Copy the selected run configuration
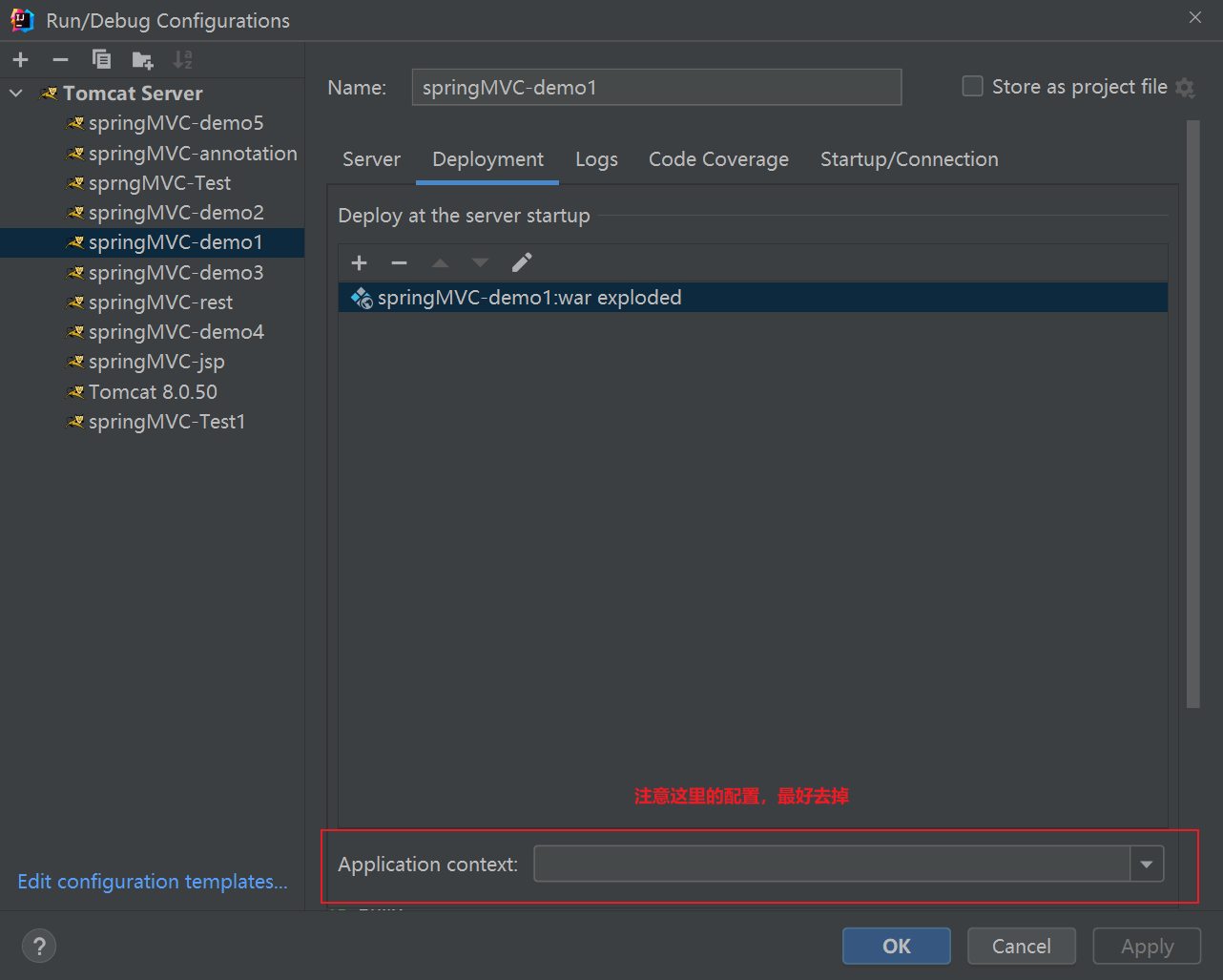The height and width of the screenshot is (980, 1223). (101, 60)
